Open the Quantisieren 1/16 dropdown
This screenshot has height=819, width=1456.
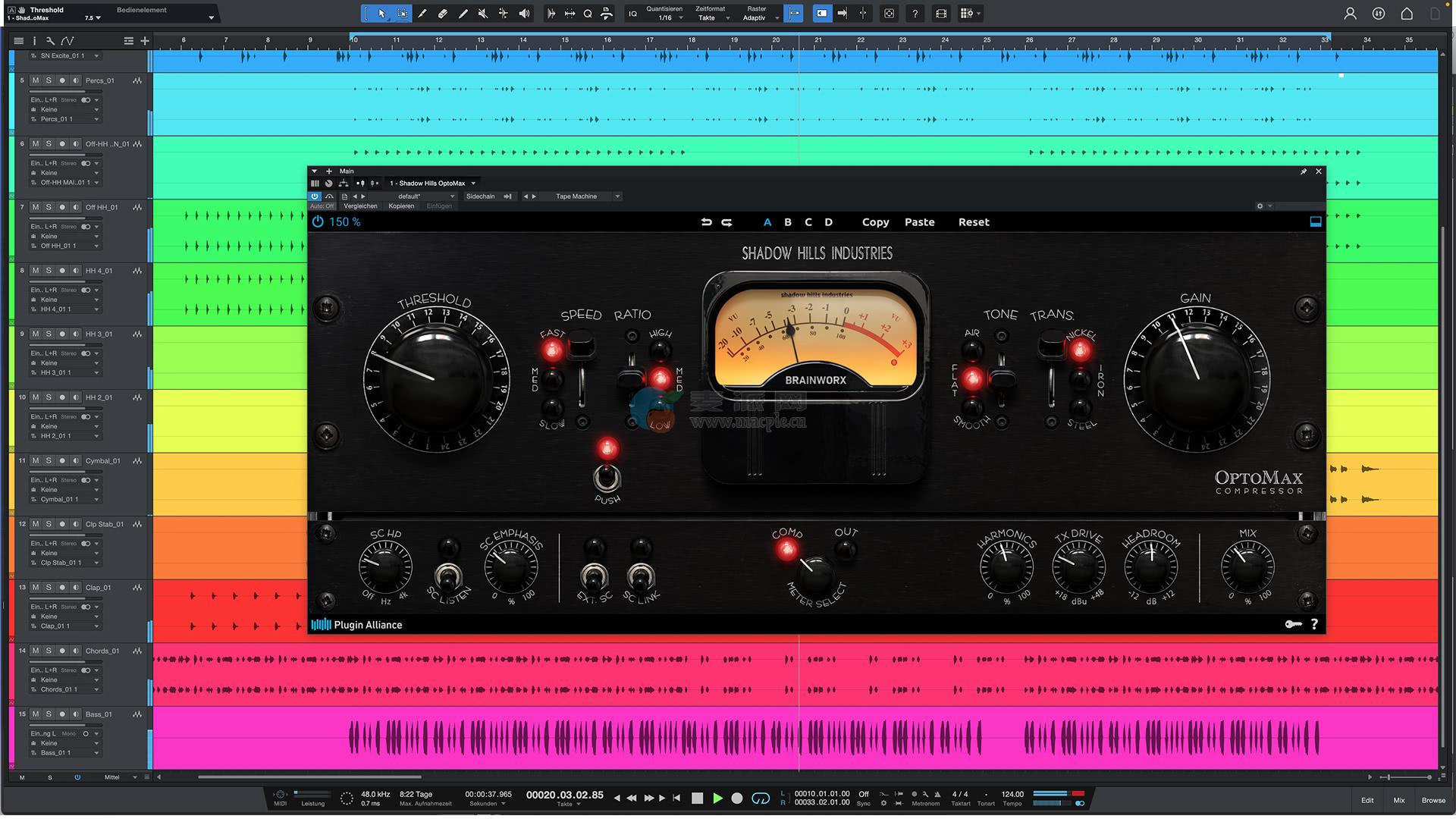point(665,17)
